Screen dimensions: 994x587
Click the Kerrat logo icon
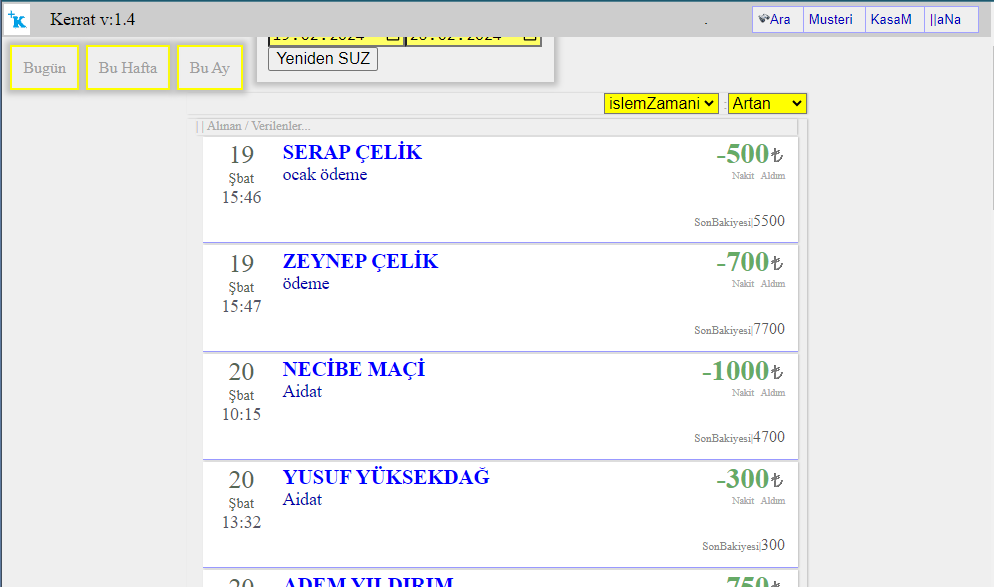tap(17, 20)
